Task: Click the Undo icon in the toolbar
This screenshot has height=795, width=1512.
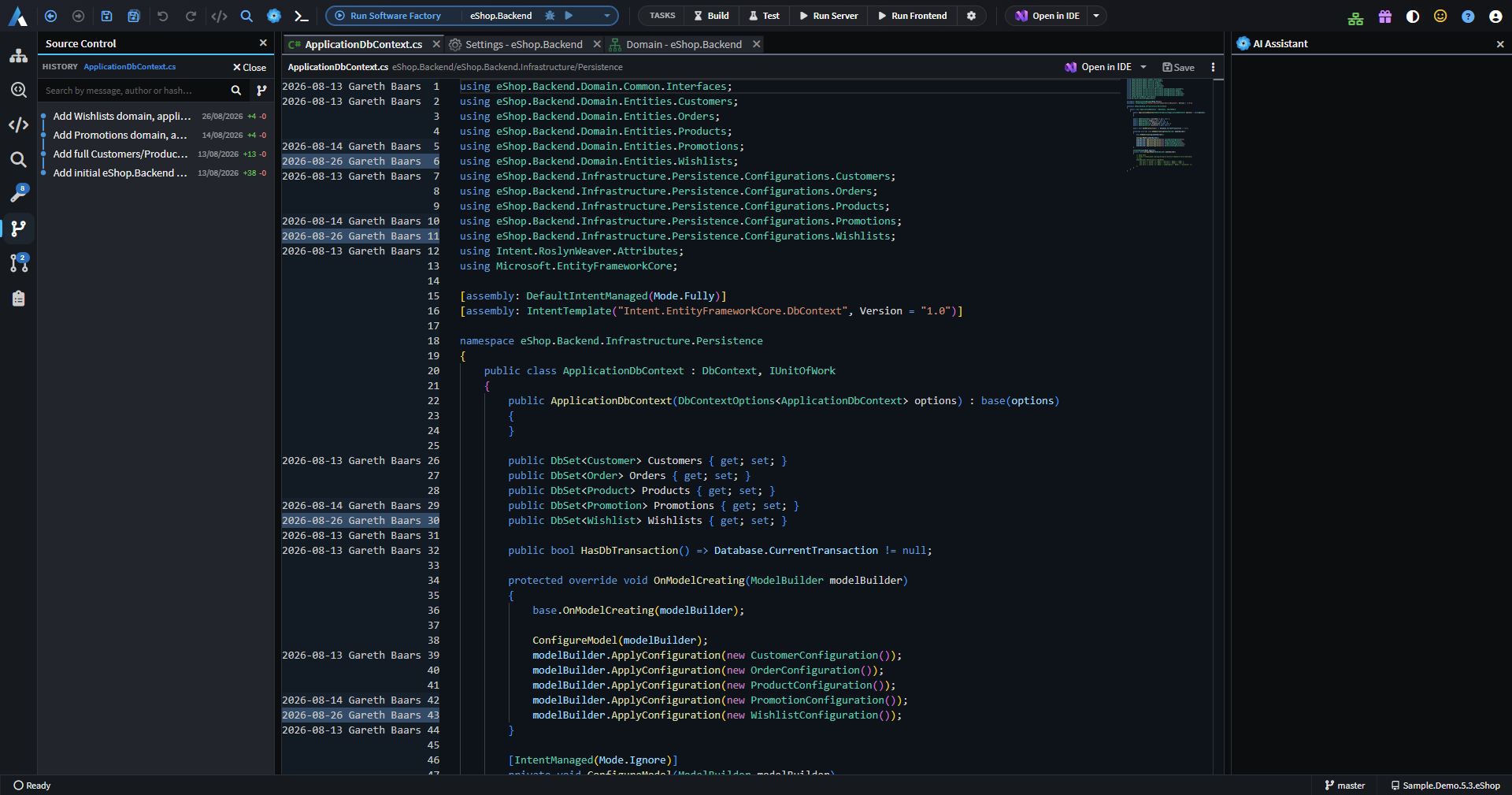Action: pos(163,16)
